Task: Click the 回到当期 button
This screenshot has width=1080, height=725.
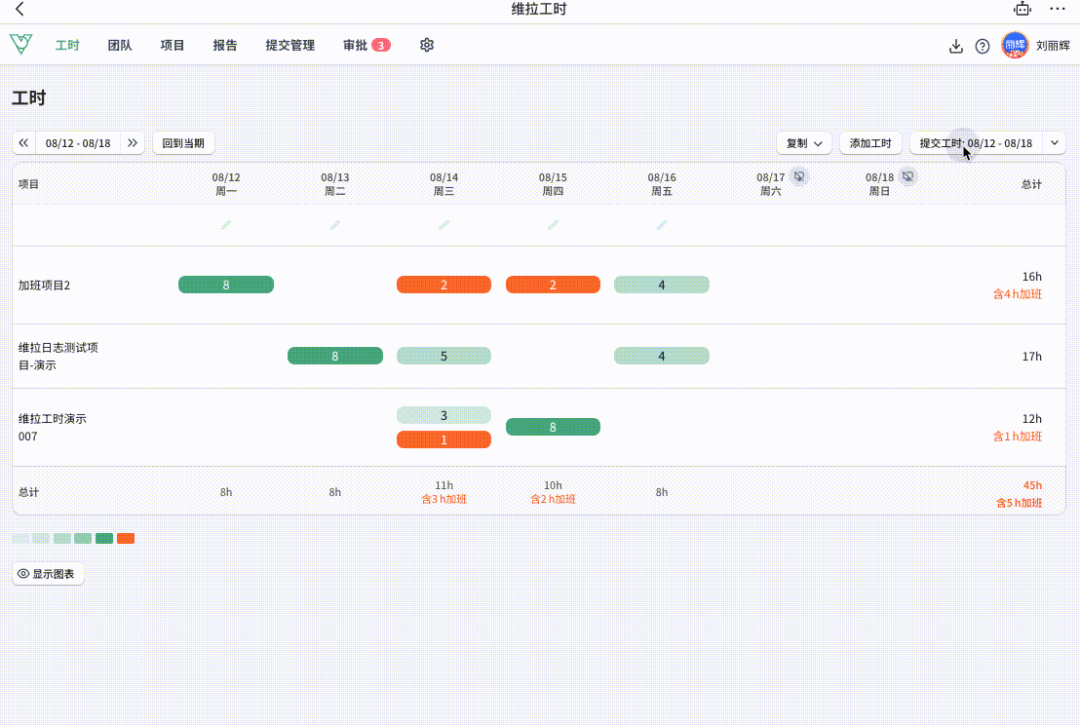Action: [183, 143]
